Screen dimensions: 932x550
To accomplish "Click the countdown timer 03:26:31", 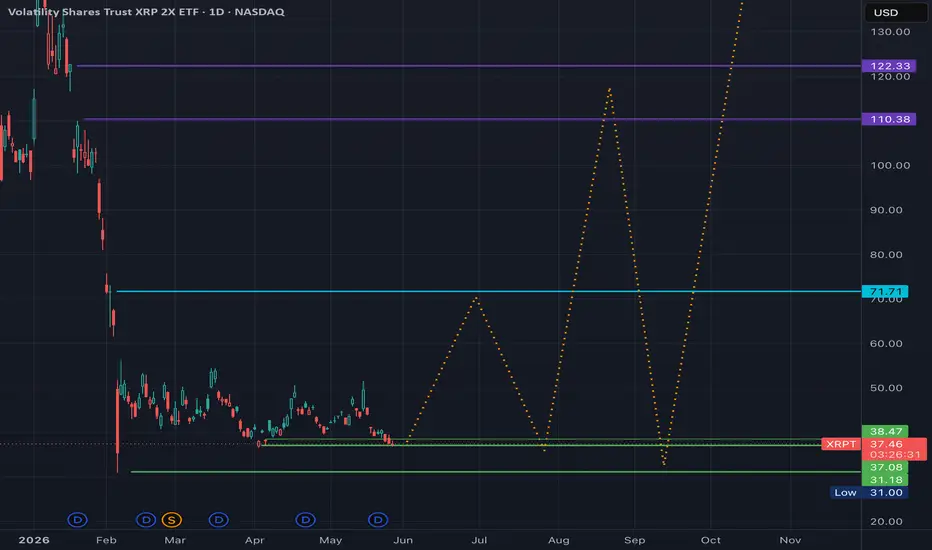I will (x=895, y=454).
